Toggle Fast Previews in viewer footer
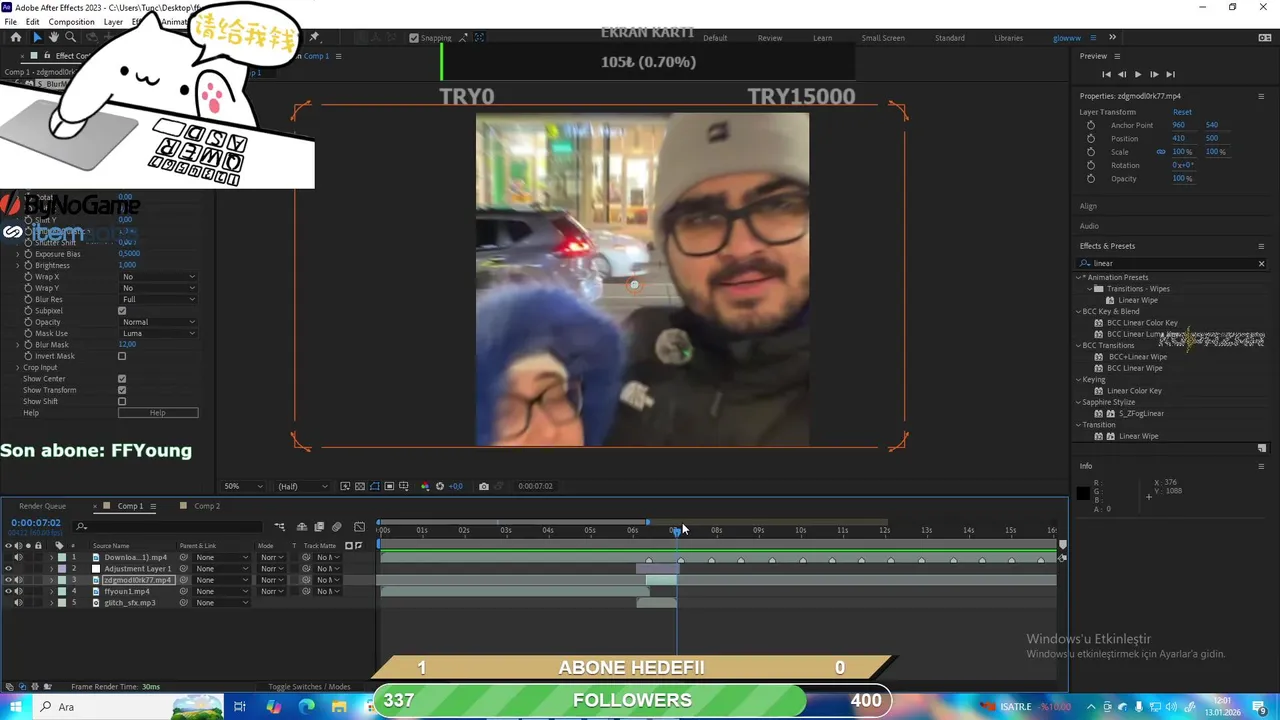 [345, 486]
